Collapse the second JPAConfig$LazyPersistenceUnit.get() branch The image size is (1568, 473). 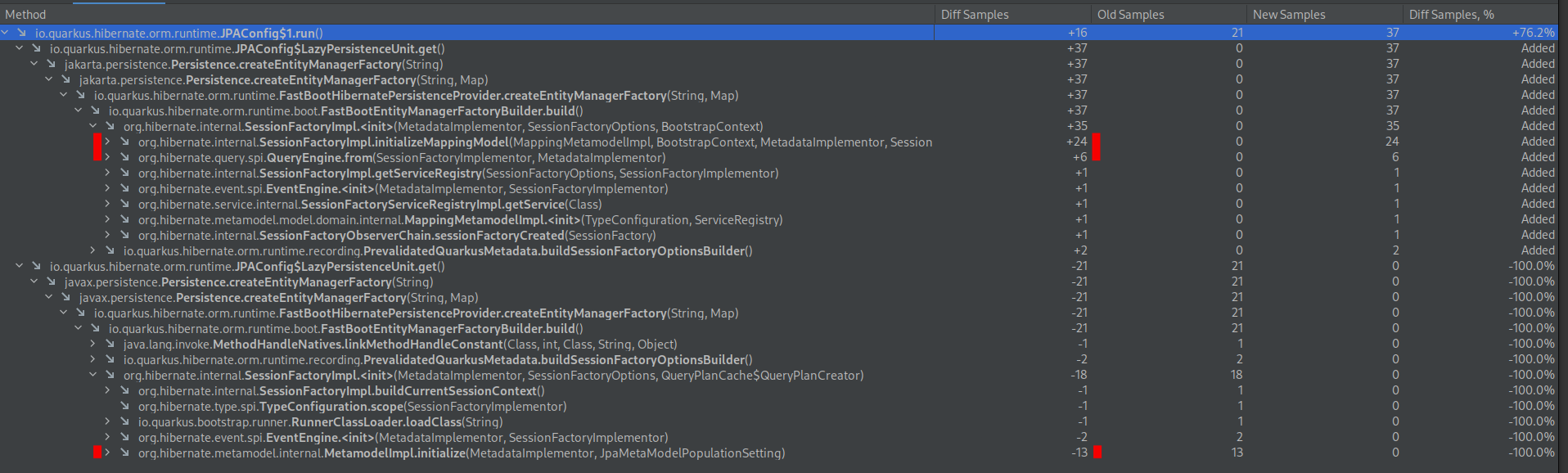click(20, 266)
